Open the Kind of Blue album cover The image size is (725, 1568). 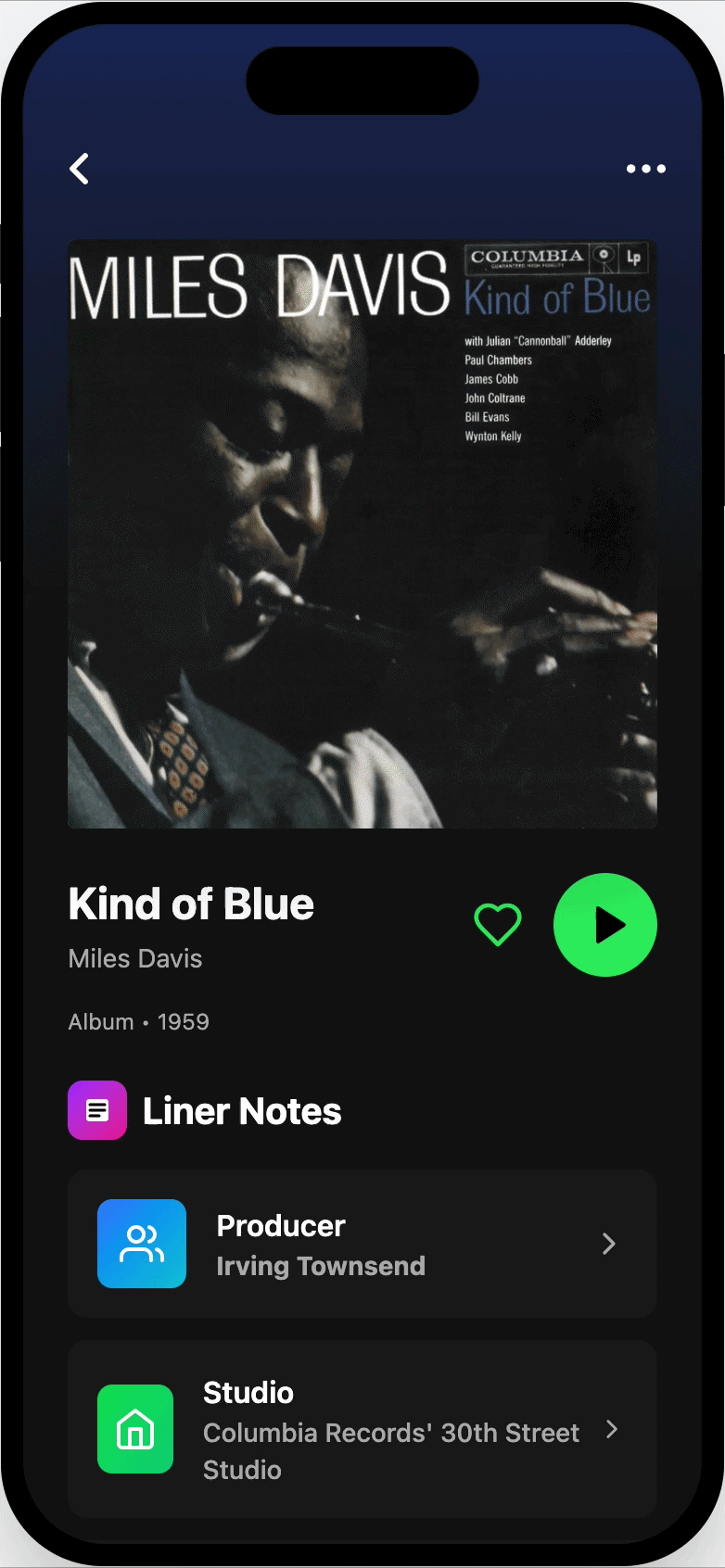point(362,534)
